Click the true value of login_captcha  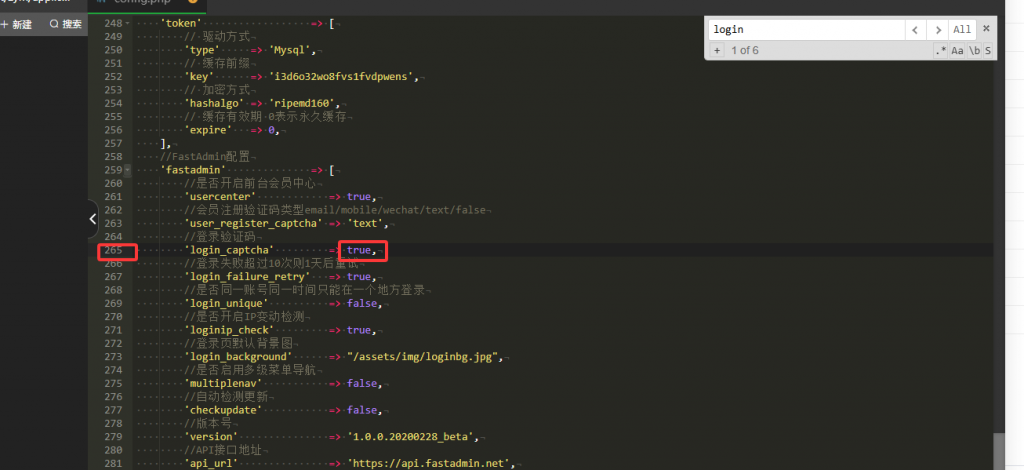[x=360, y=249]
